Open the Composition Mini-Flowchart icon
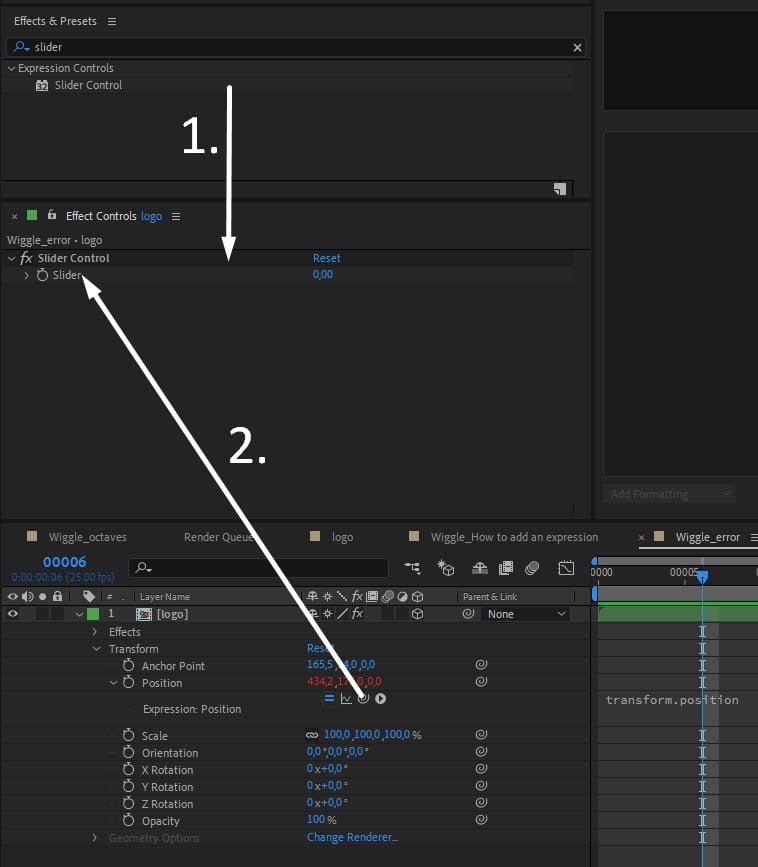This screenshot has width=758, height=867. (412, 568)
